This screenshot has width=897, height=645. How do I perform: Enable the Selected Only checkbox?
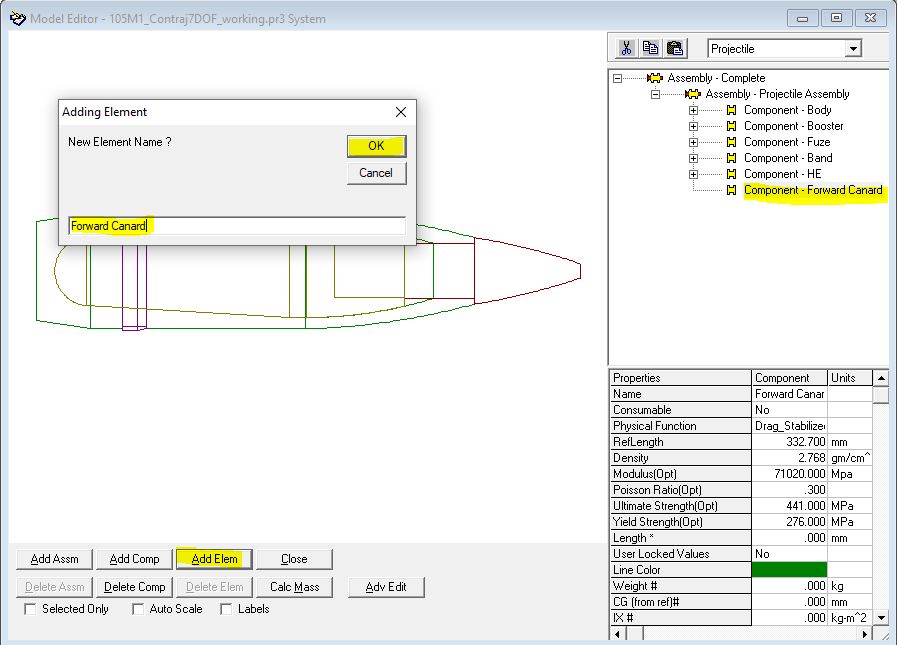coord(30,609)
